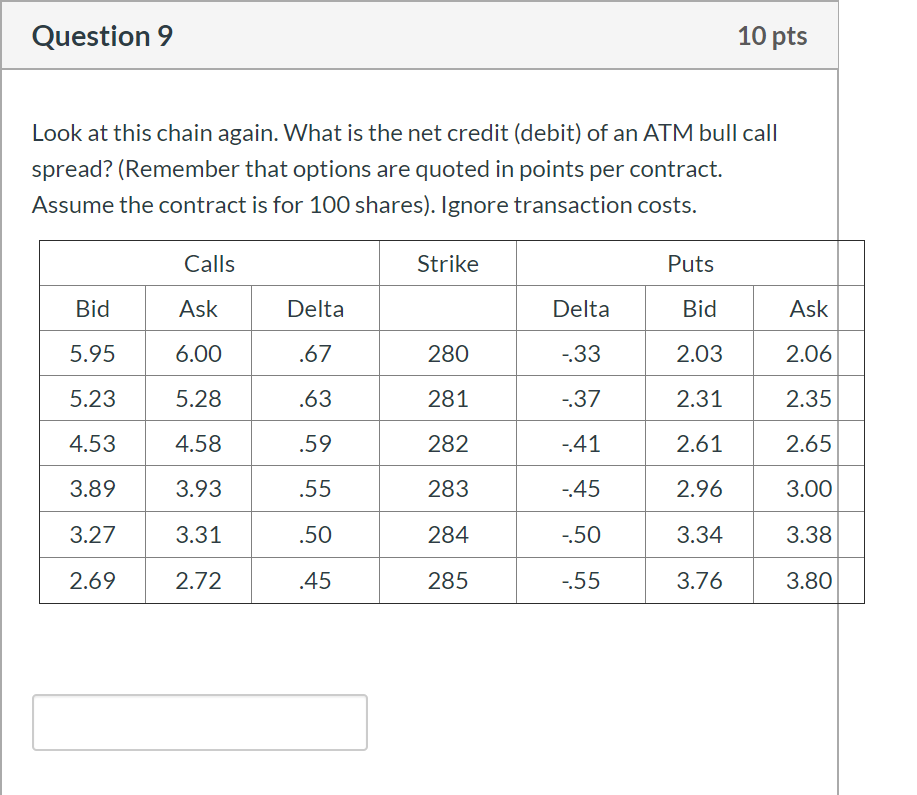Select the Question 9 header
The image size is (917, 795).
pyautogui.click(x=101, y=36)
